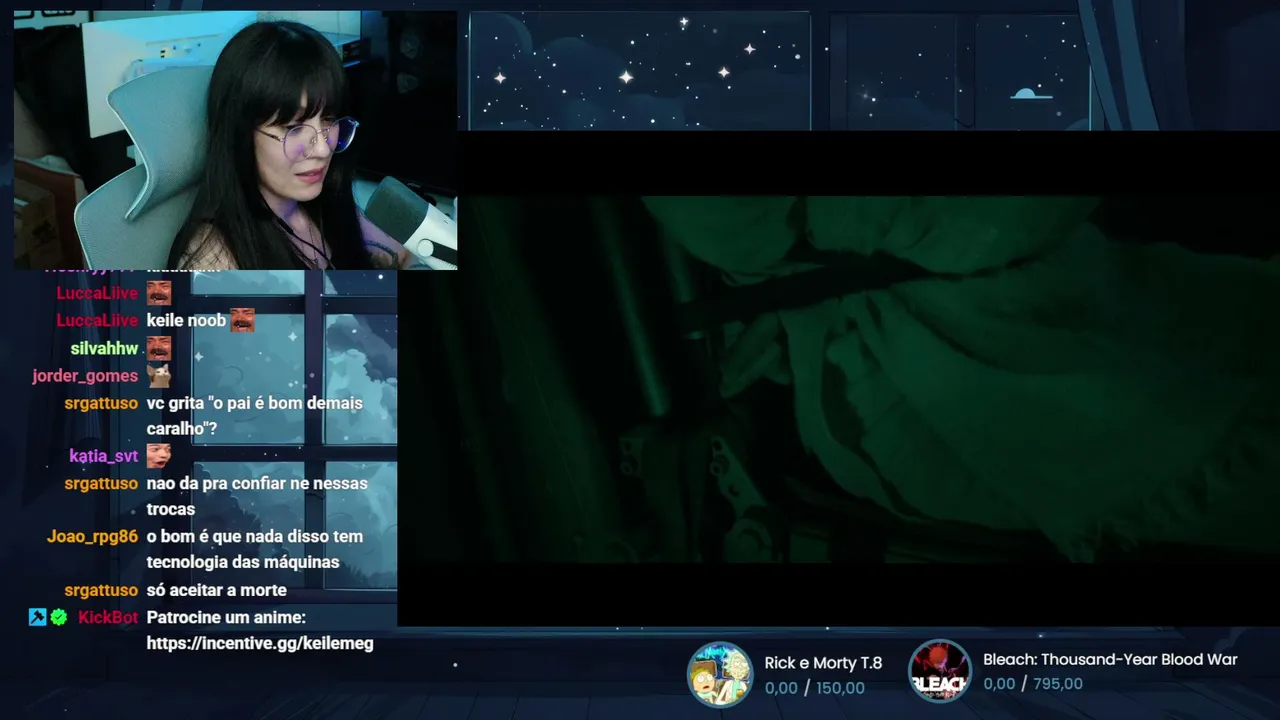Open the KickBot username in chat
The width and height of the screenshot is (1280, 720).
pos(108,617)
